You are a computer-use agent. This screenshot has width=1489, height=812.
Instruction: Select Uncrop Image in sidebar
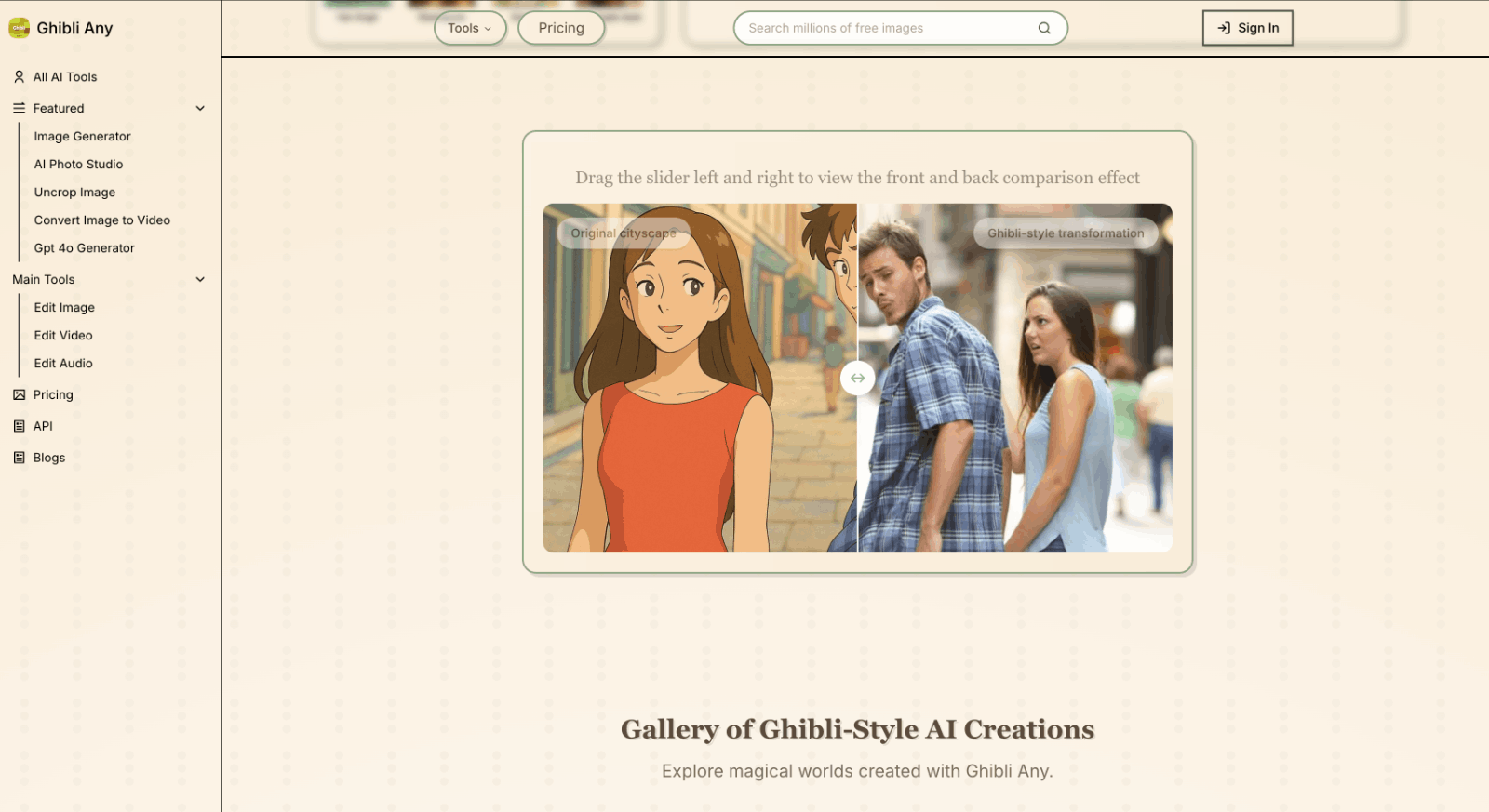click(75, 193)
